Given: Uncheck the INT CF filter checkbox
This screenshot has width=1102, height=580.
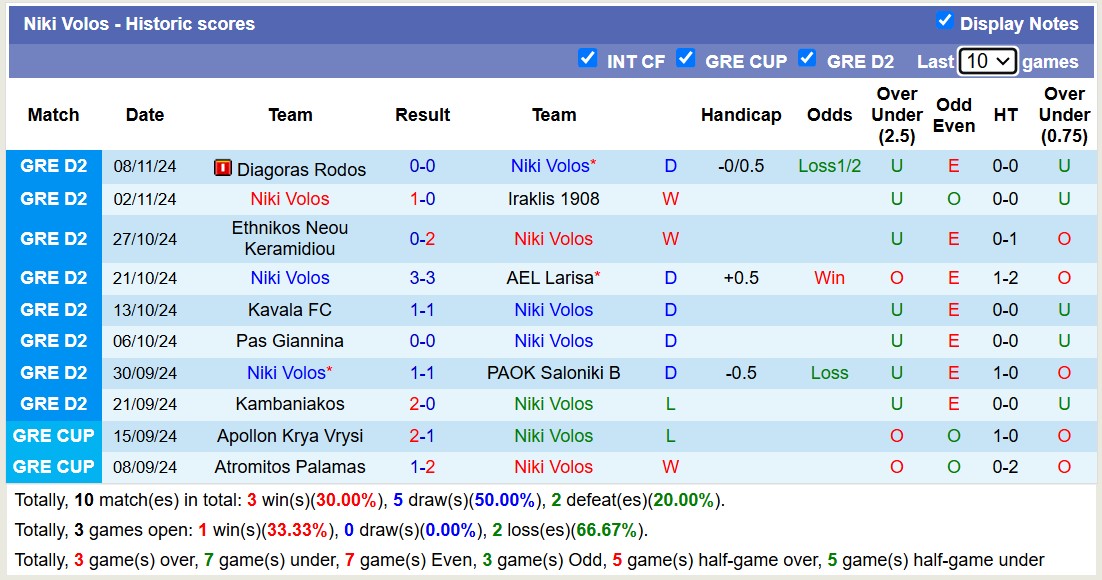Looking at the screenshot, I should tap(588, 58).
